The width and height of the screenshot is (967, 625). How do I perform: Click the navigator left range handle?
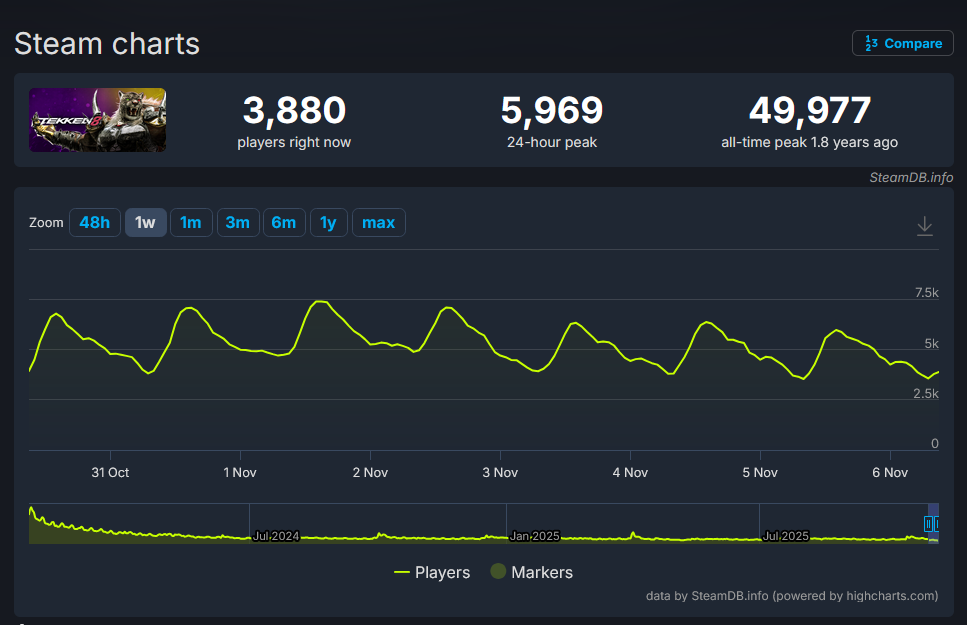click(x=928, y=524)
